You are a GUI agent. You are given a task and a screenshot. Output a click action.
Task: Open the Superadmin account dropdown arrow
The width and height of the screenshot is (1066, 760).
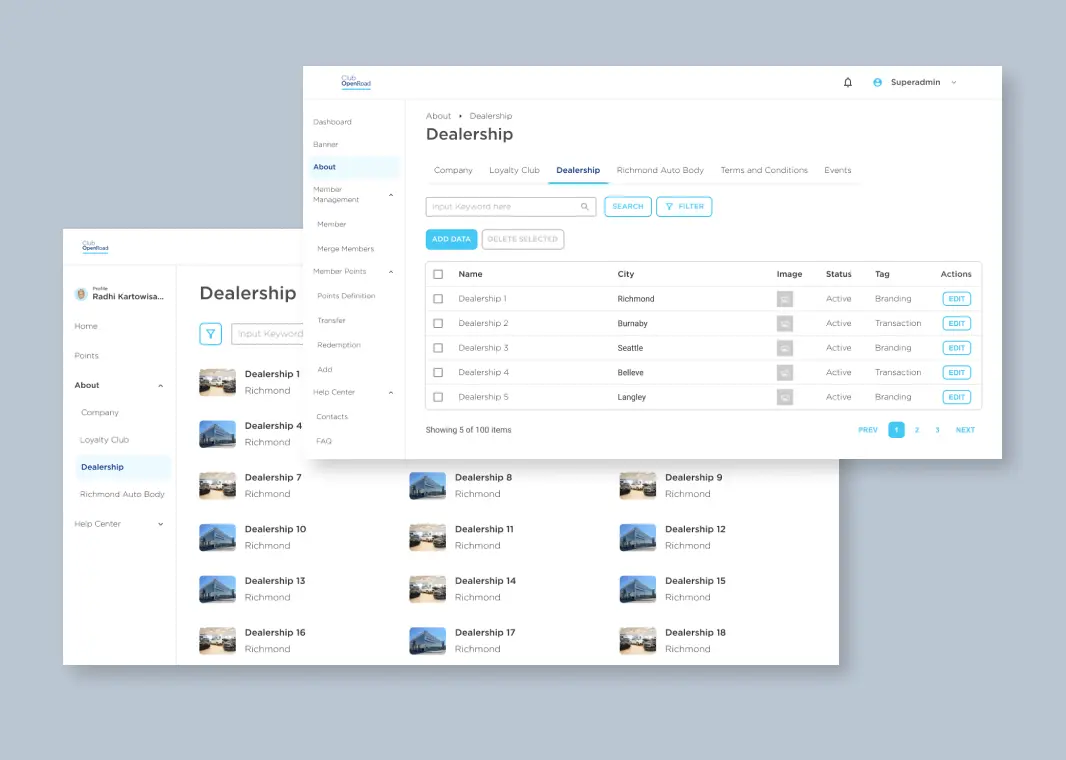click(x=954, y=82)
